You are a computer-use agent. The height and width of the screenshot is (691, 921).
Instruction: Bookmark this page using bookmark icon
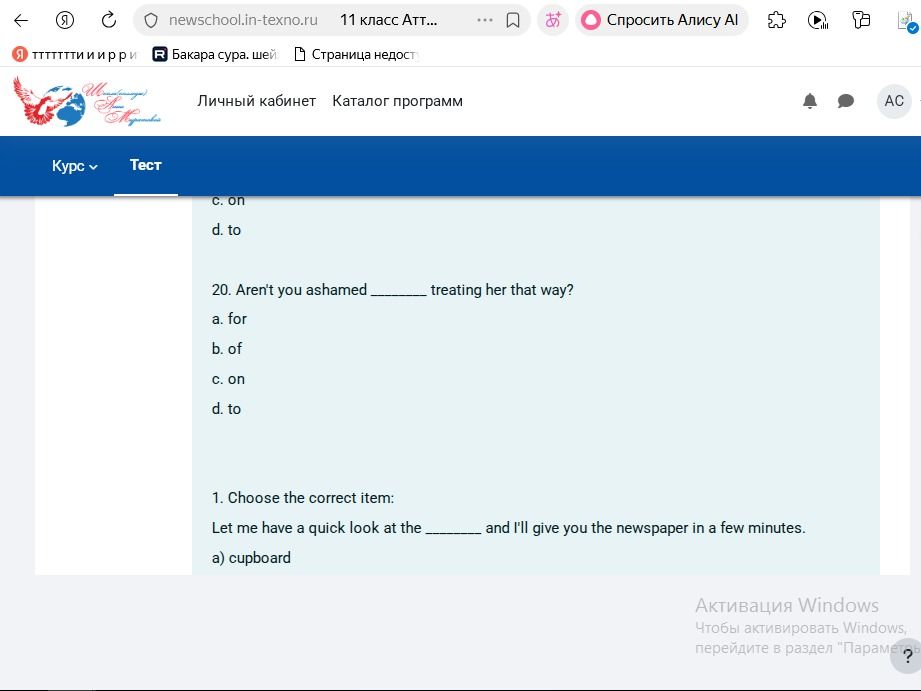(x=513, y=21)
